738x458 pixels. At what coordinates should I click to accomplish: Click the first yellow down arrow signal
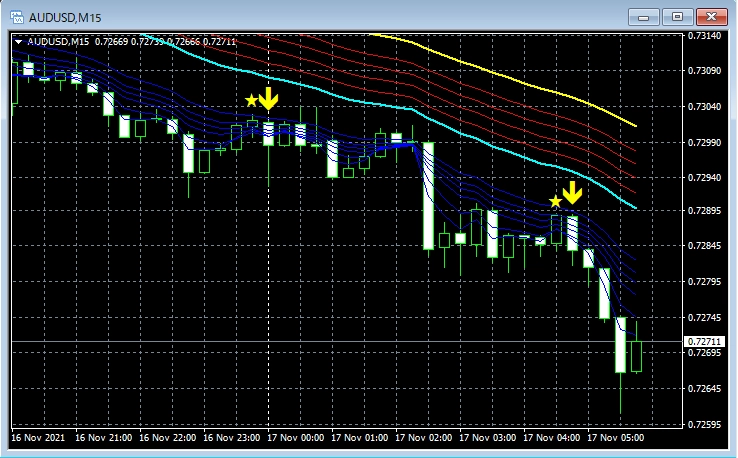tap(268, 98)
